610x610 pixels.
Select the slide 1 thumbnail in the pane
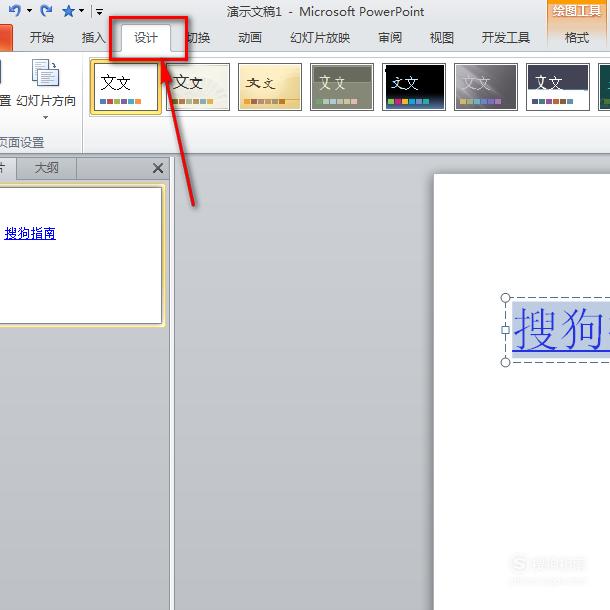pos(81,255)
